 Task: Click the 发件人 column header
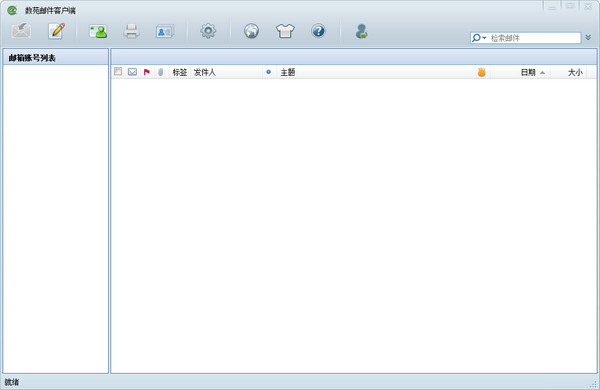(x=205, y=72)
